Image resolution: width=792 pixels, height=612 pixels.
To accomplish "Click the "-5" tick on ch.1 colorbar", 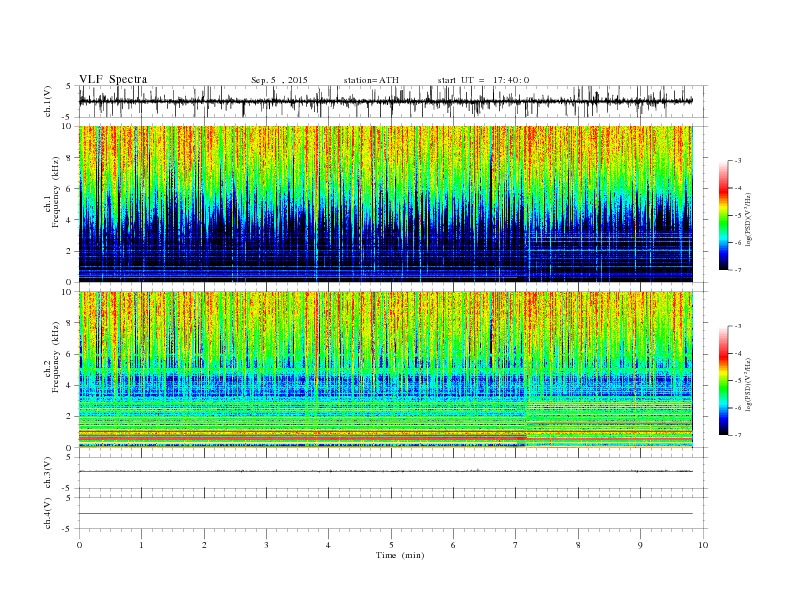I will [x=738, y=215].
